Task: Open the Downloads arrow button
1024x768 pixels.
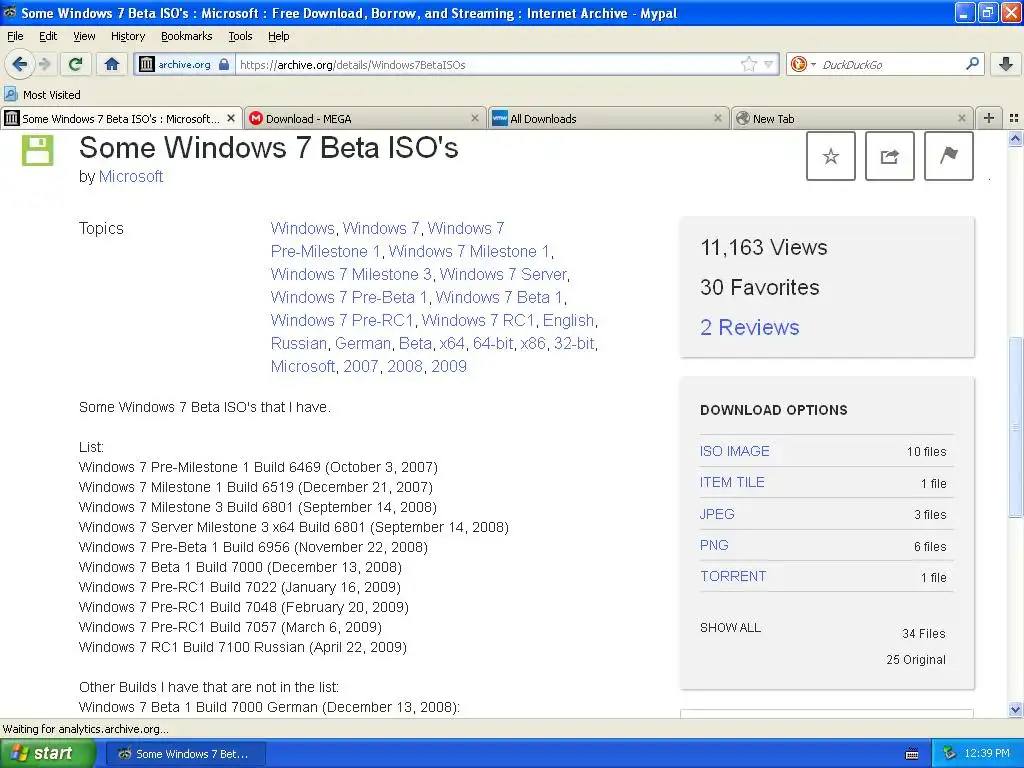Action: point(1005,64)
